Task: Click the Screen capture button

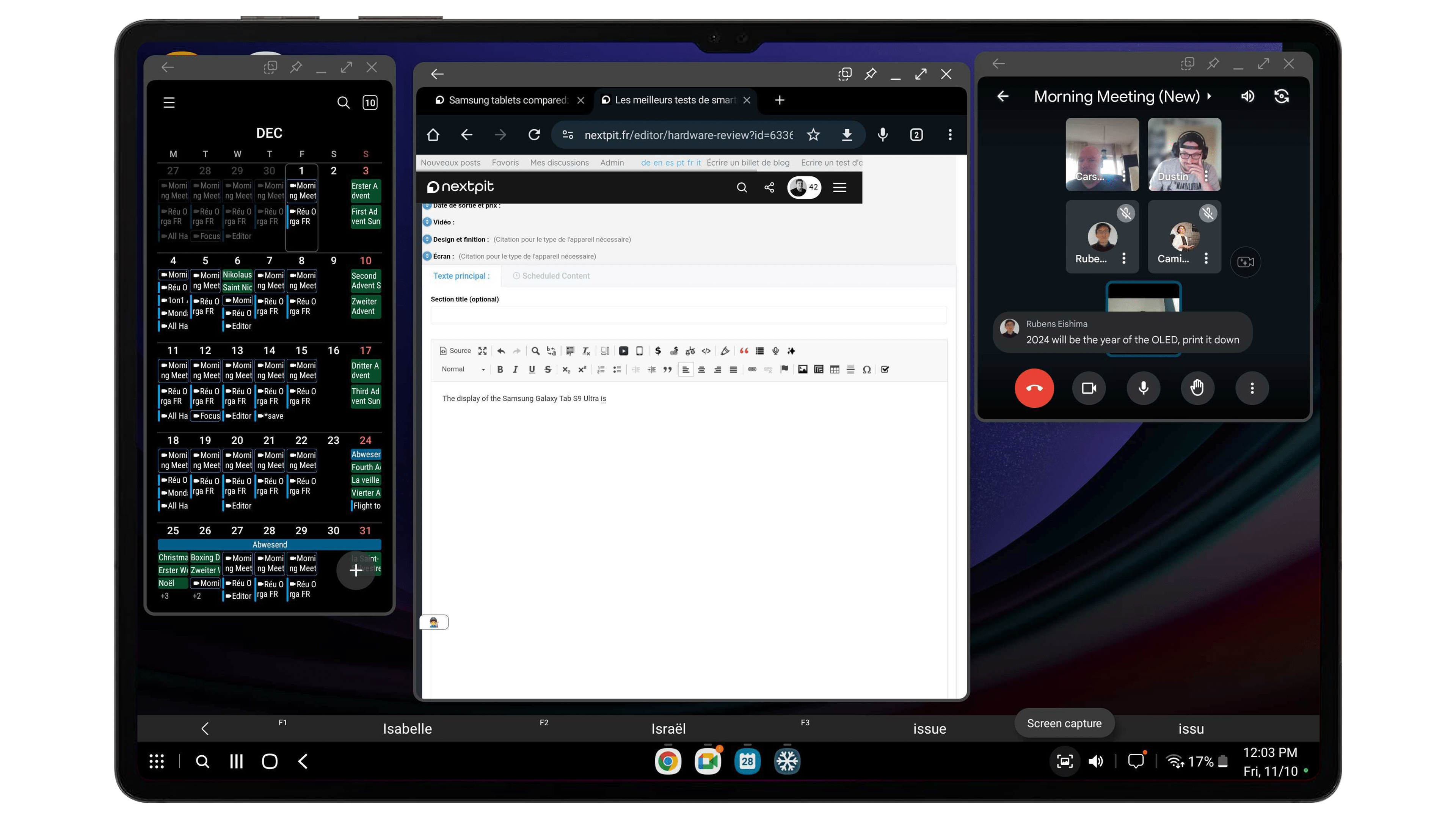Action: [1064, 723]
